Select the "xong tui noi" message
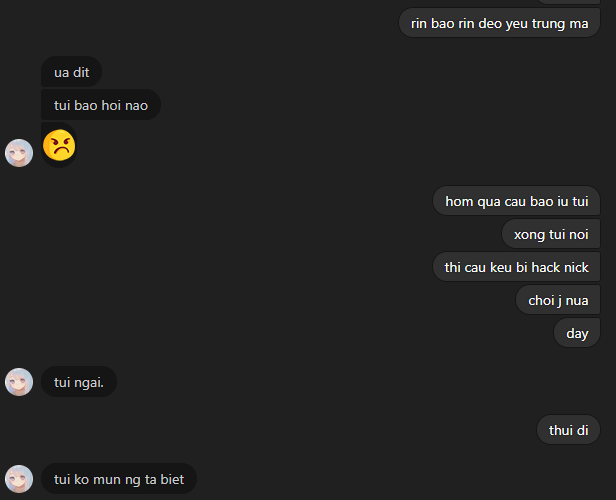The image size is (616, 500). [551, 234]
